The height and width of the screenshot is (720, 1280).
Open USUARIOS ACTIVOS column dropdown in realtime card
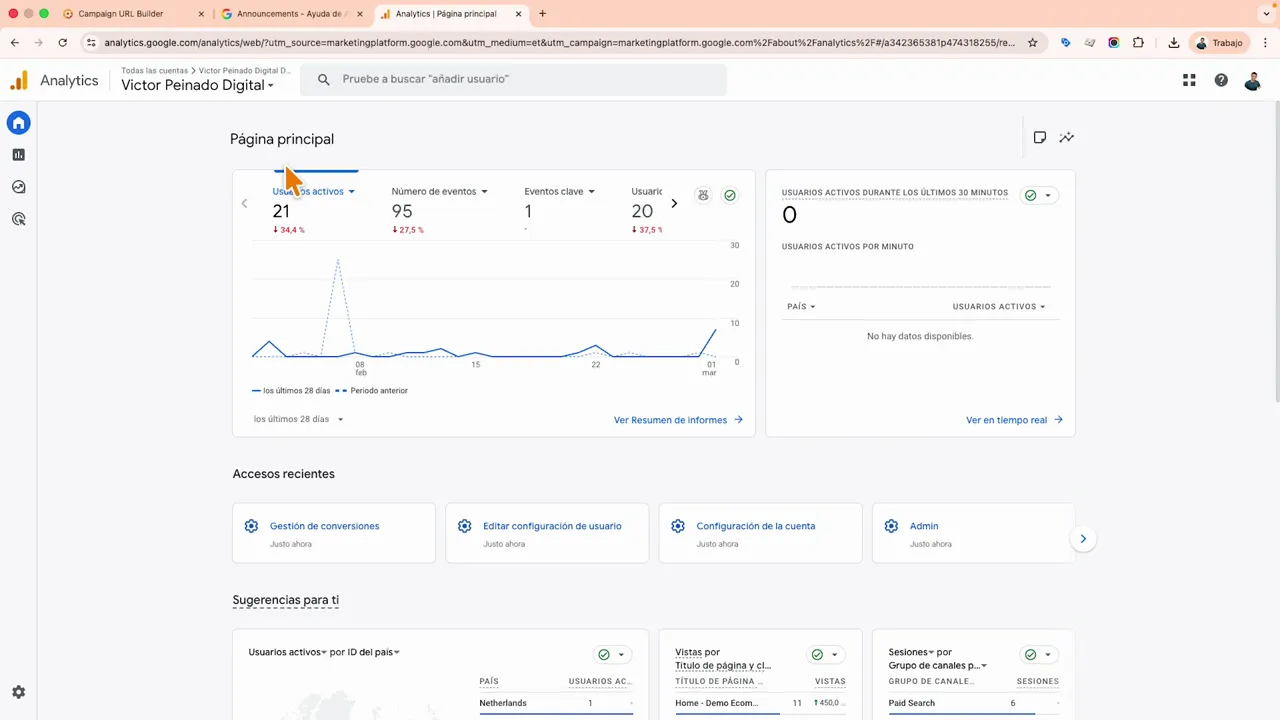[999, 306]
